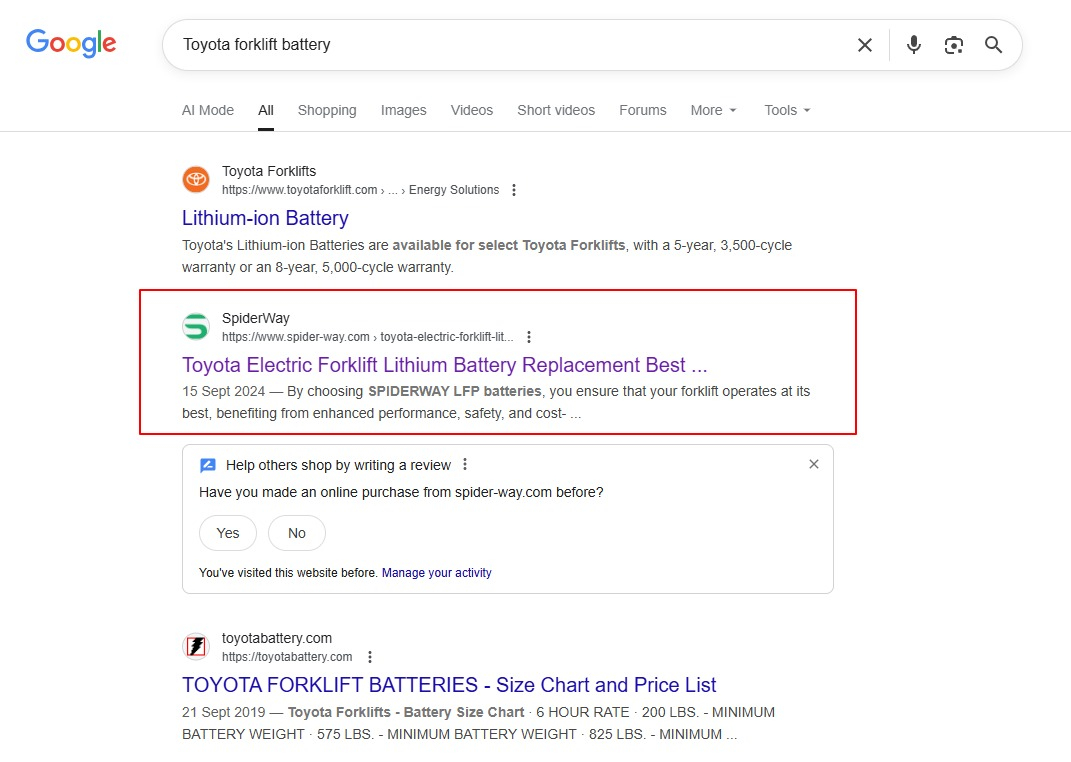This screenshot has height=762, width=1071.
Task: Open search by image lens
Action: pos(954,45)
